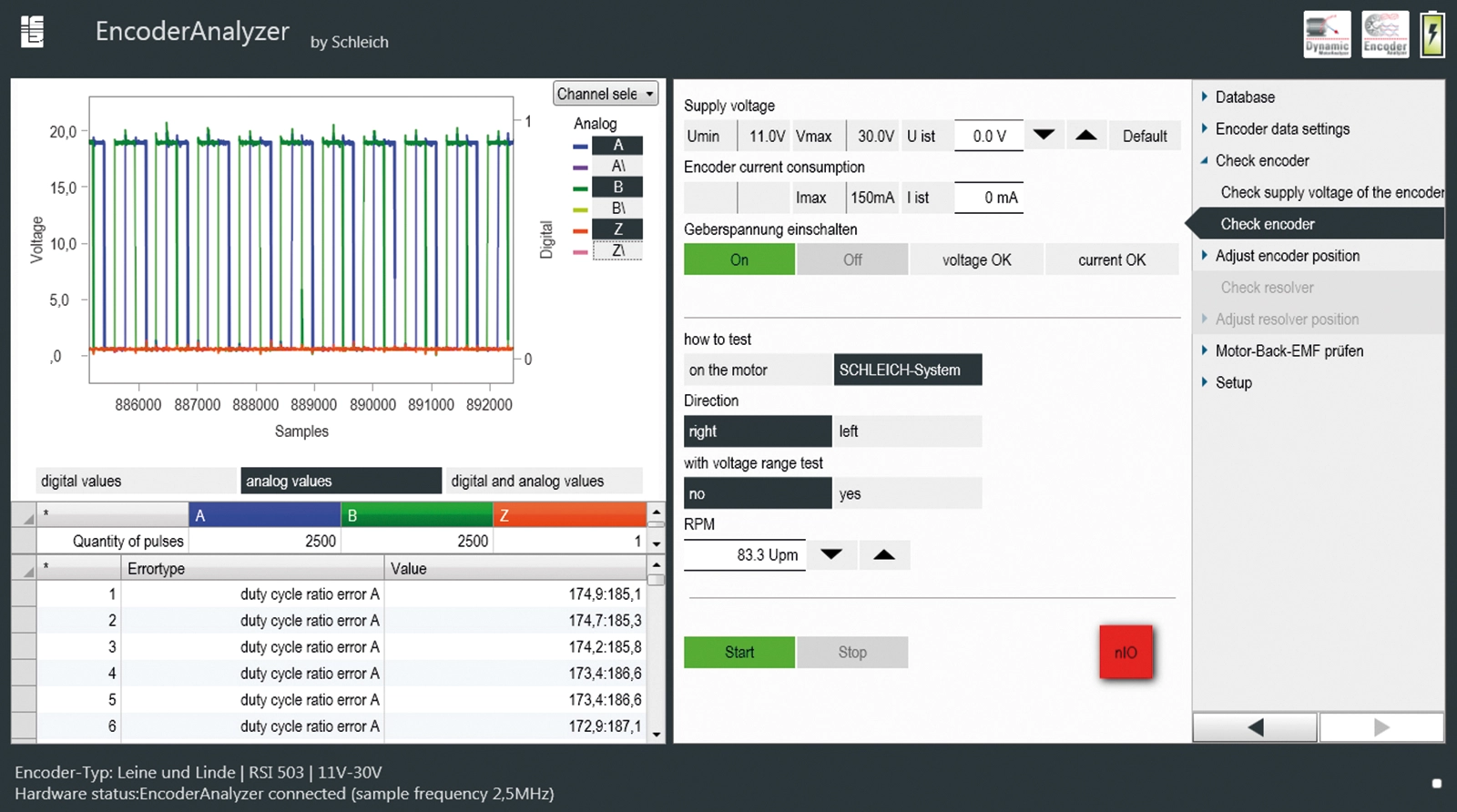This screenshot has height=812, width=1457.
Task: Expand the Database section
Action: pyautogui.click(x=1244, y=97)
